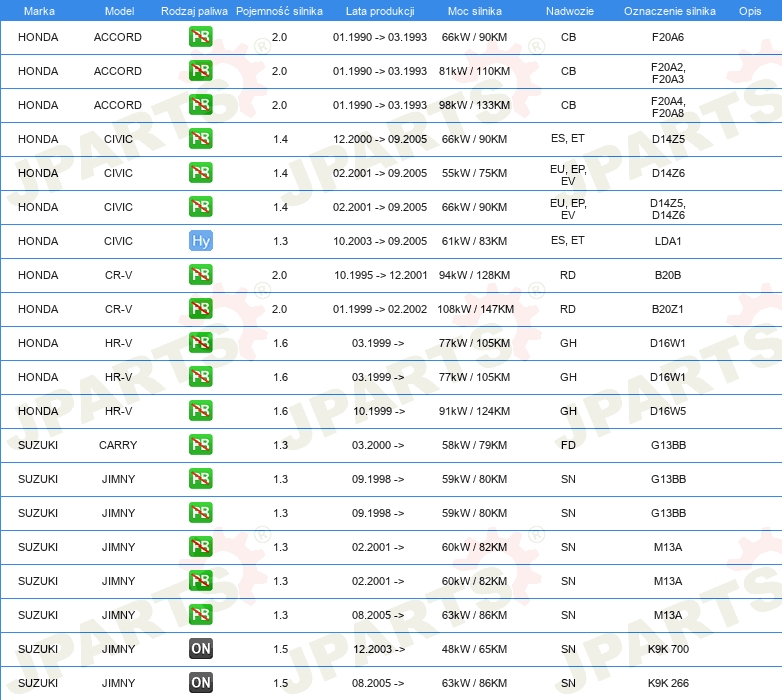Click the blue Hy hybrid icon for Civic LDA1

coord(200,241)
